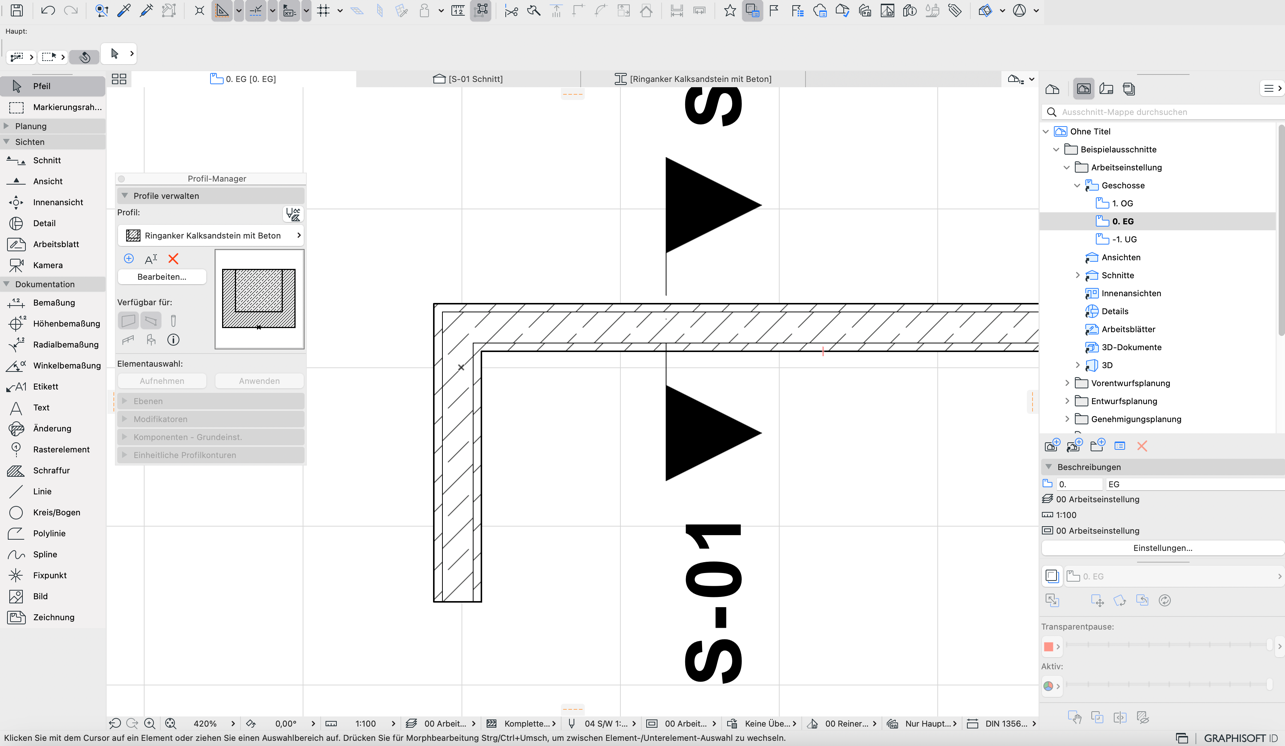Toggle column availability for profile
Image resolution: width=1285 pixels, height=746 pixels.
click(x=173, y=321)
